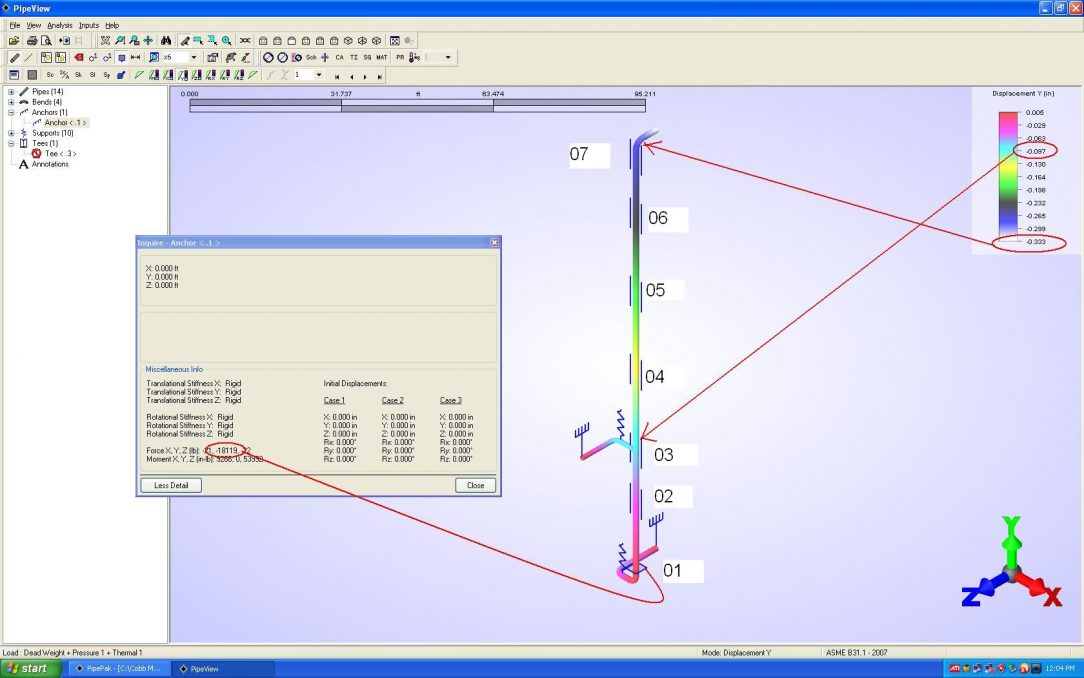Click the dimension arrows toolbar icon

(x=136, y=57)
